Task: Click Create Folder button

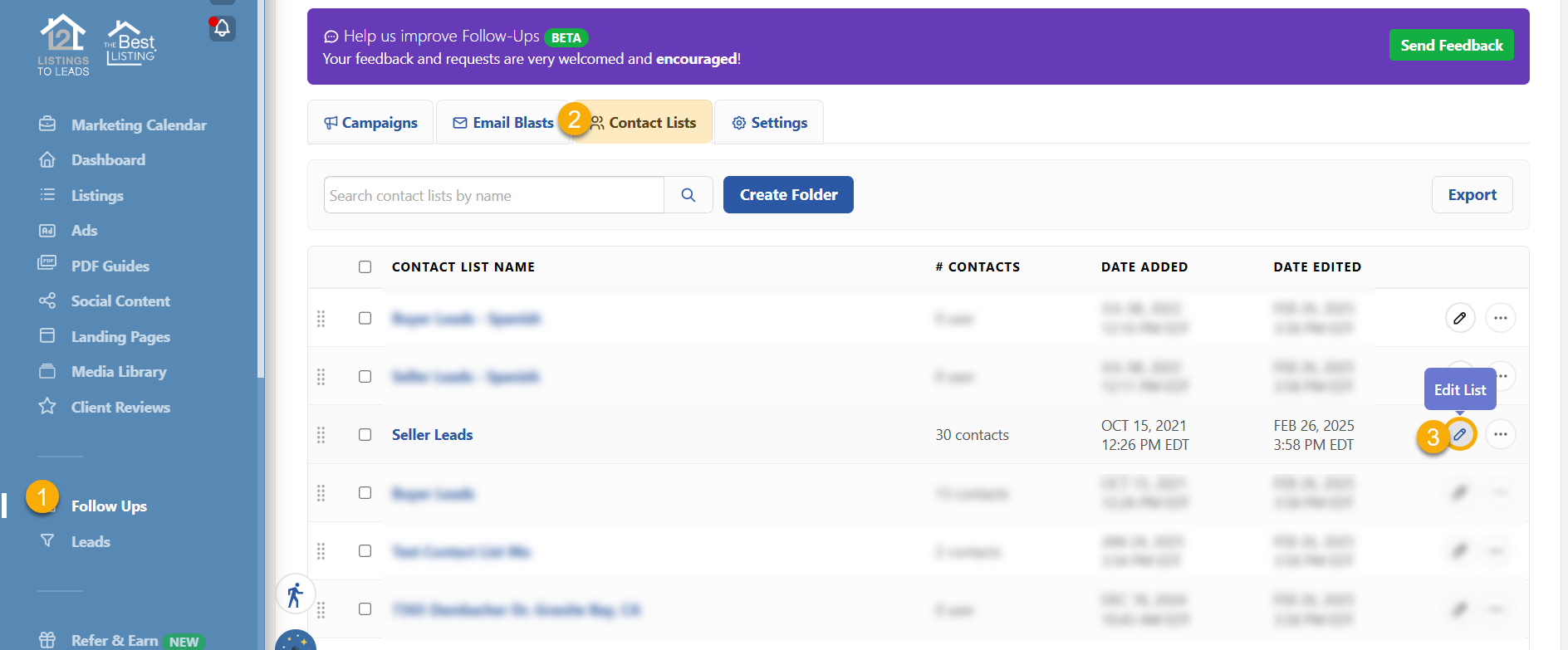Action: [788, 194]
